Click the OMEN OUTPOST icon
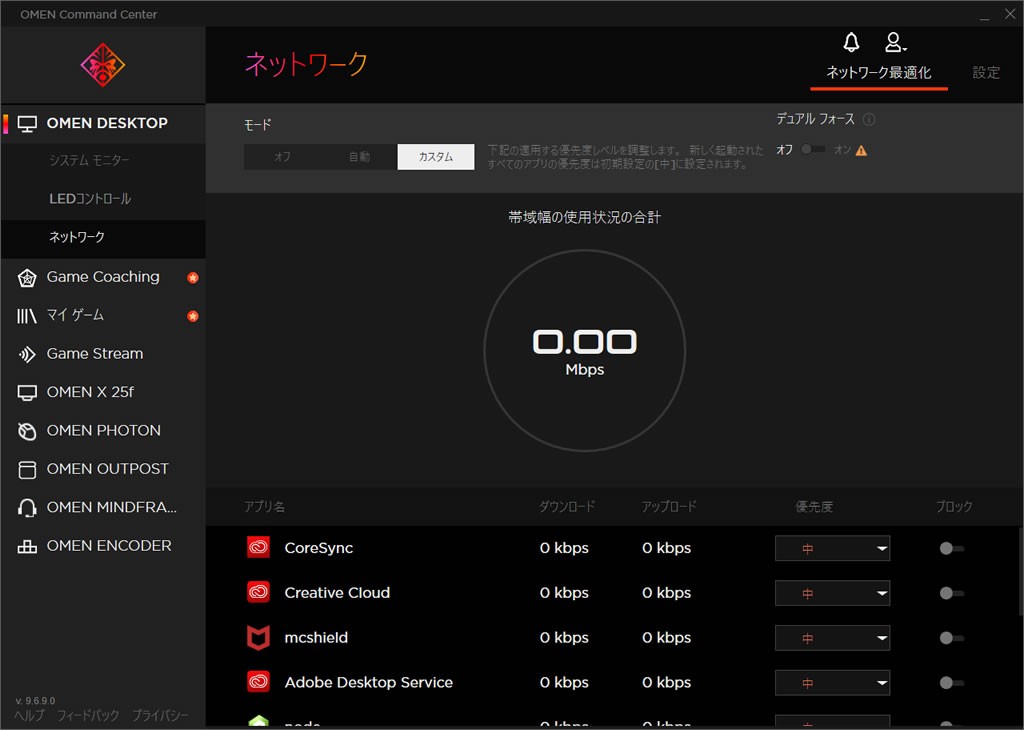The height and width of the screenshot is (730, 1024). (27, 470)
